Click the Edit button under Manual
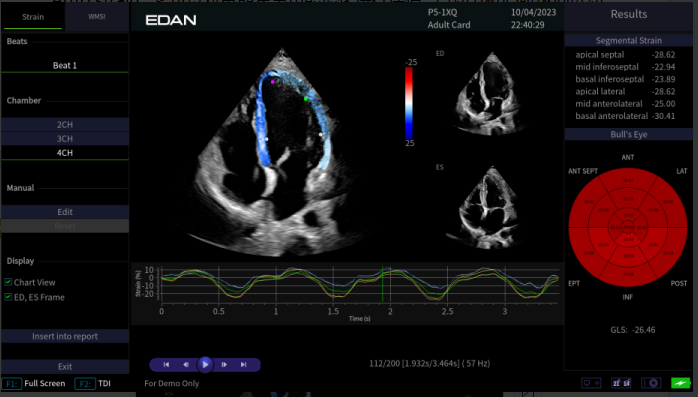This screenshot has width=698, height=397. [x=65, y=212]
